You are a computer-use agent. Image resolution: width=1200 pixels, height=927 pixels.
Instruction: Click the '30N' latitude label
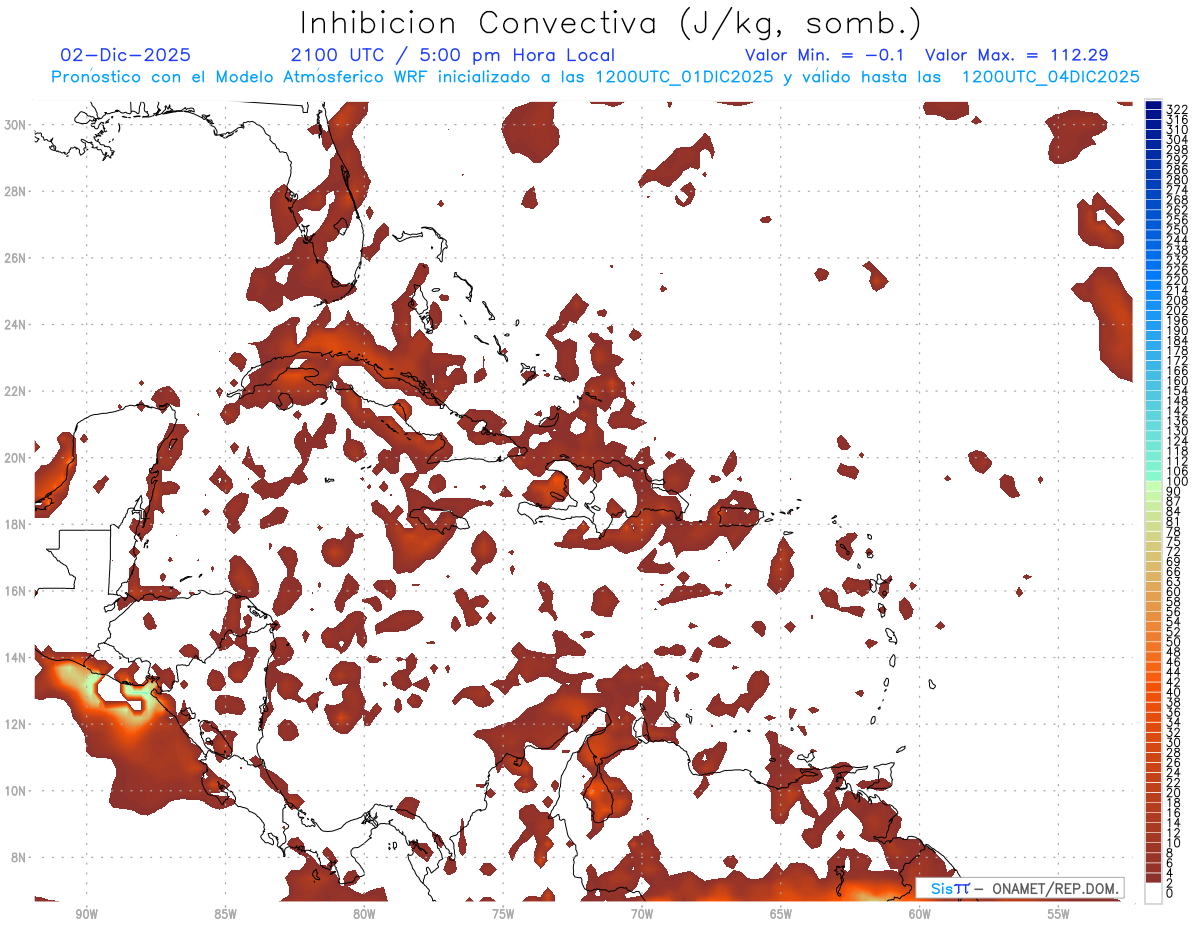coord(15,124)
